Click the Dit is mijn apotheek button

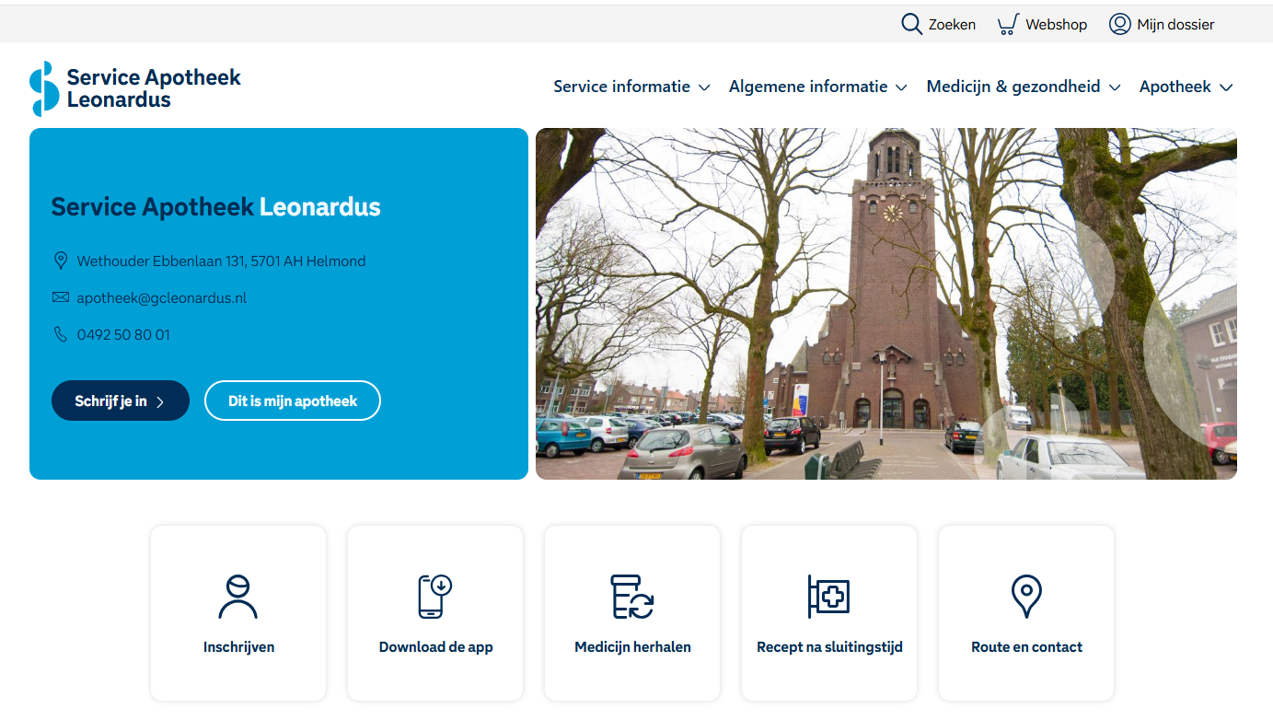[x=292, y=401]
